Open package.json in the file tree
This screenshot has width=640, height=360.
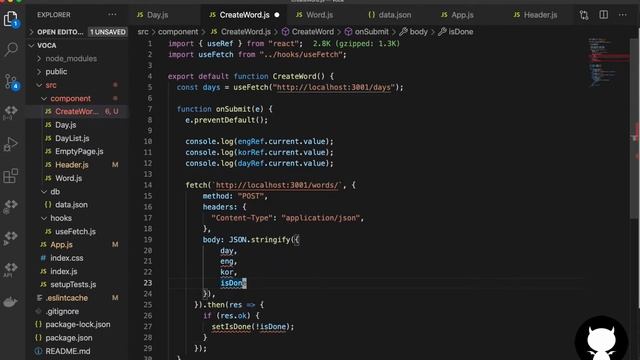(69, 338)
